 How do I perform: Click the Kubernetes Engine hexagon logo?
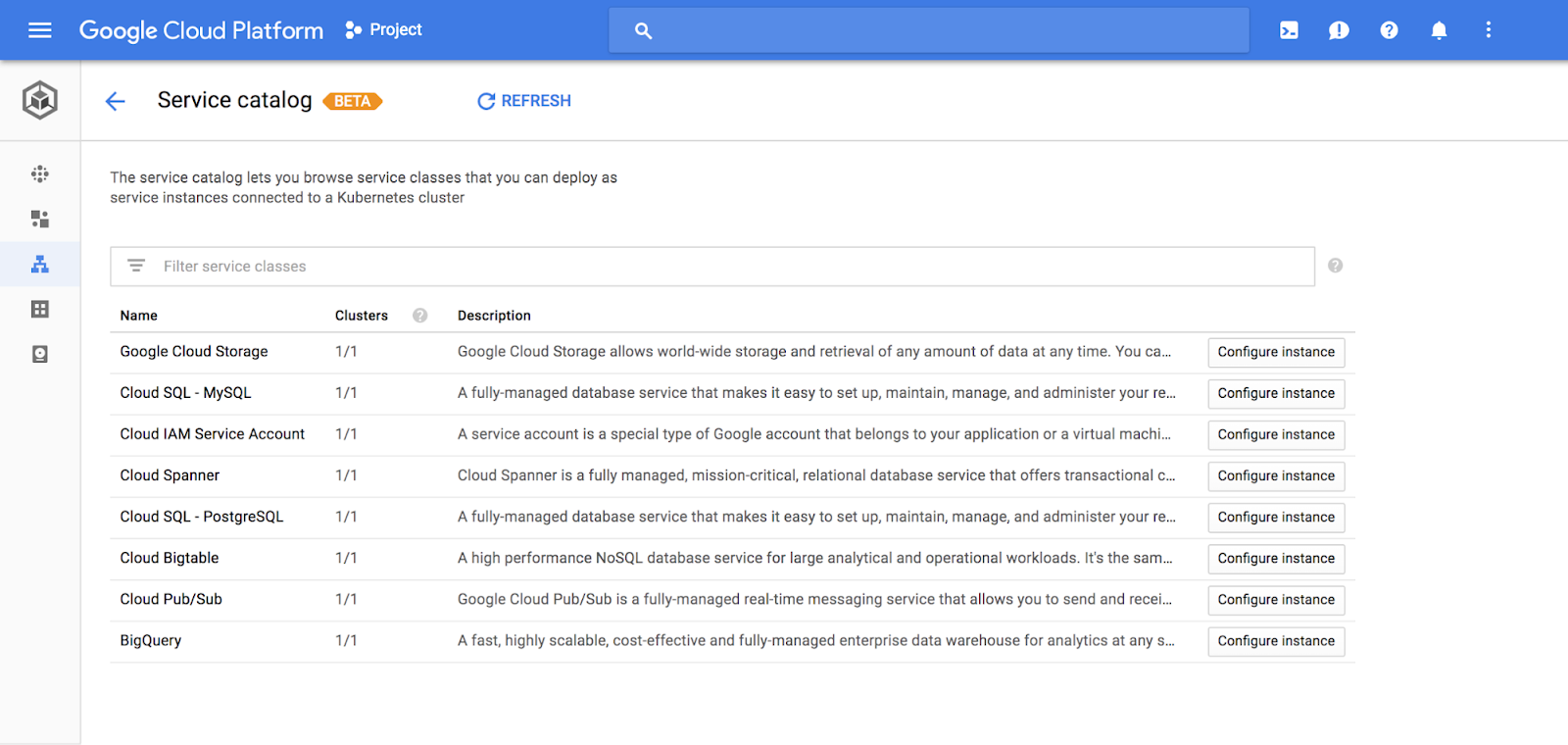tap(40, 100)
